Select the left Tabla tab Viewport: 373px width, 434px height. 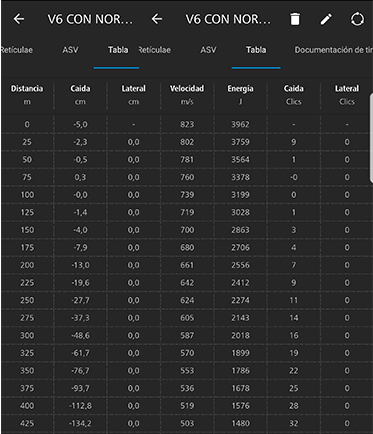click(118, 50)
